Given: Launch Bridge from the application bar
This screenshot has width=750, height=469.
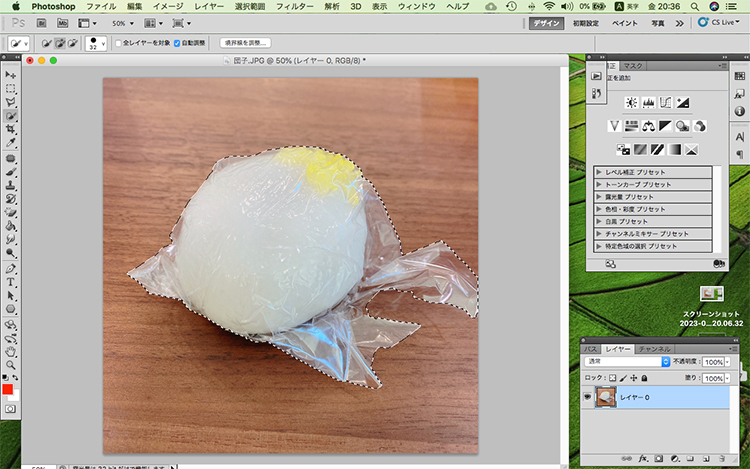Looking at the screenshot, I should pyautogui.click(x=42, y=23).
